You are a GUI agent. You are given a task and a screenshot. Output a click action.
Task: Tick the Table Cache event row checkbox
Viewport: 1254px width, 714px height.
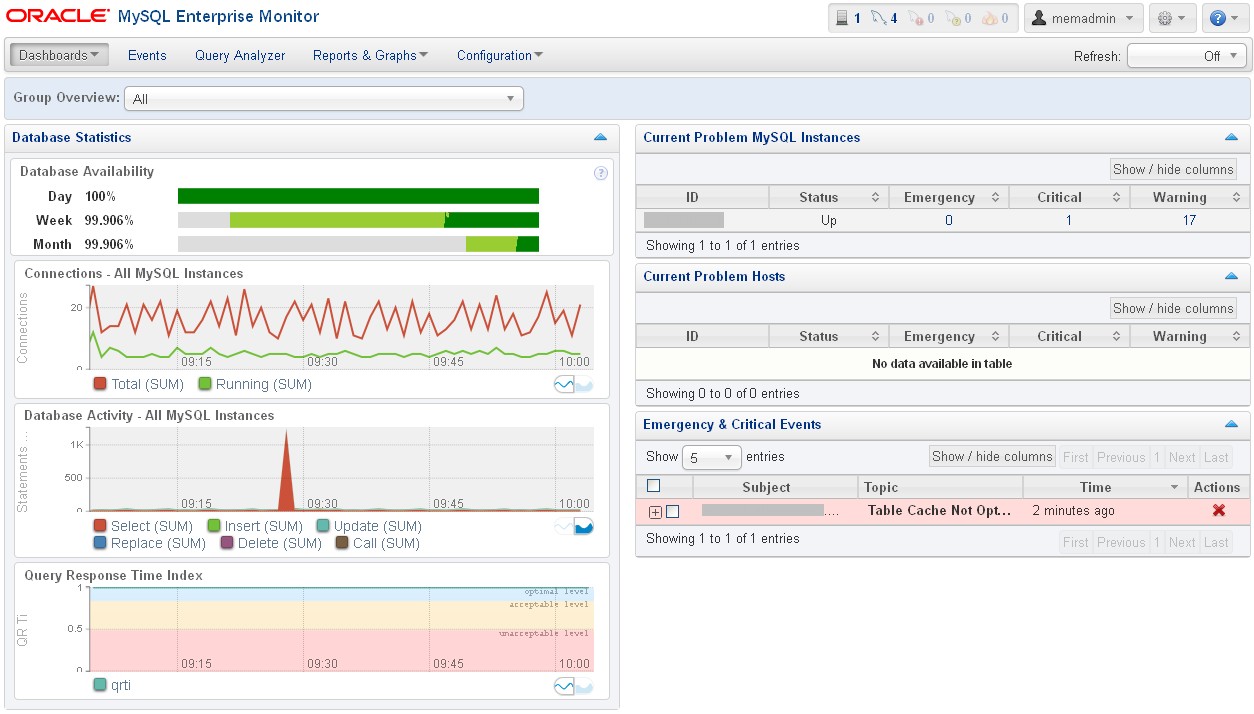click(x=673, y=512)
